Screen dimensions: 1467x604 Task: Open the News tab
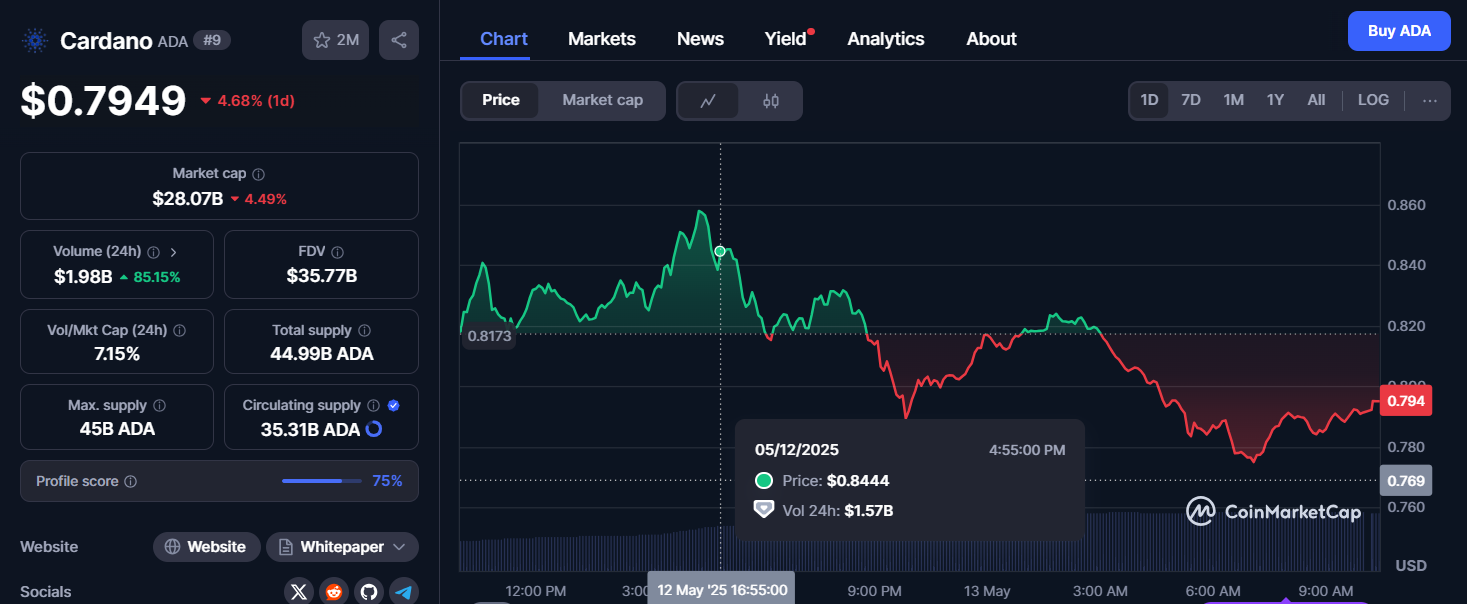click(700, 39)
